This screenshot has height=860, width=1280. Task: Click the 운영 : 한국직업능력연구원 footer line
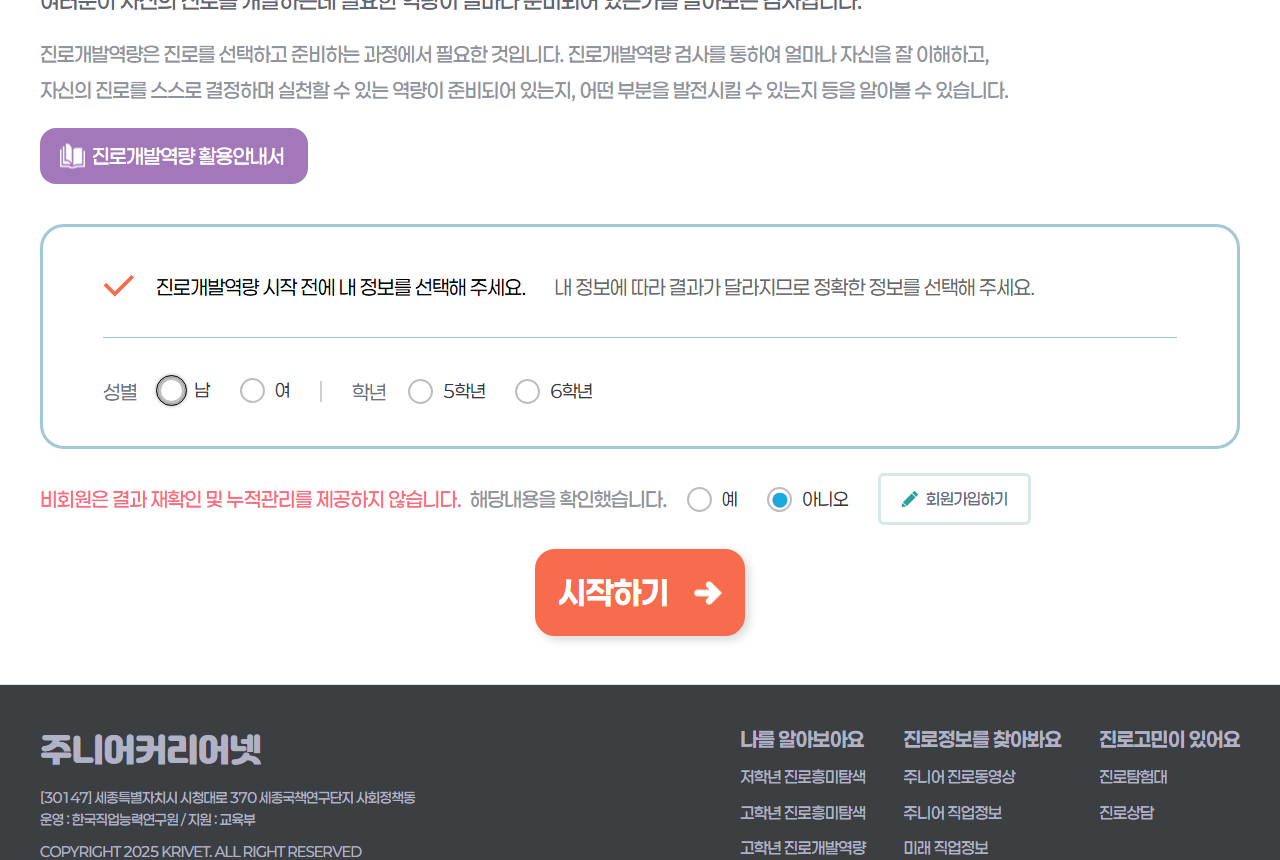click(x=148, y=820)
